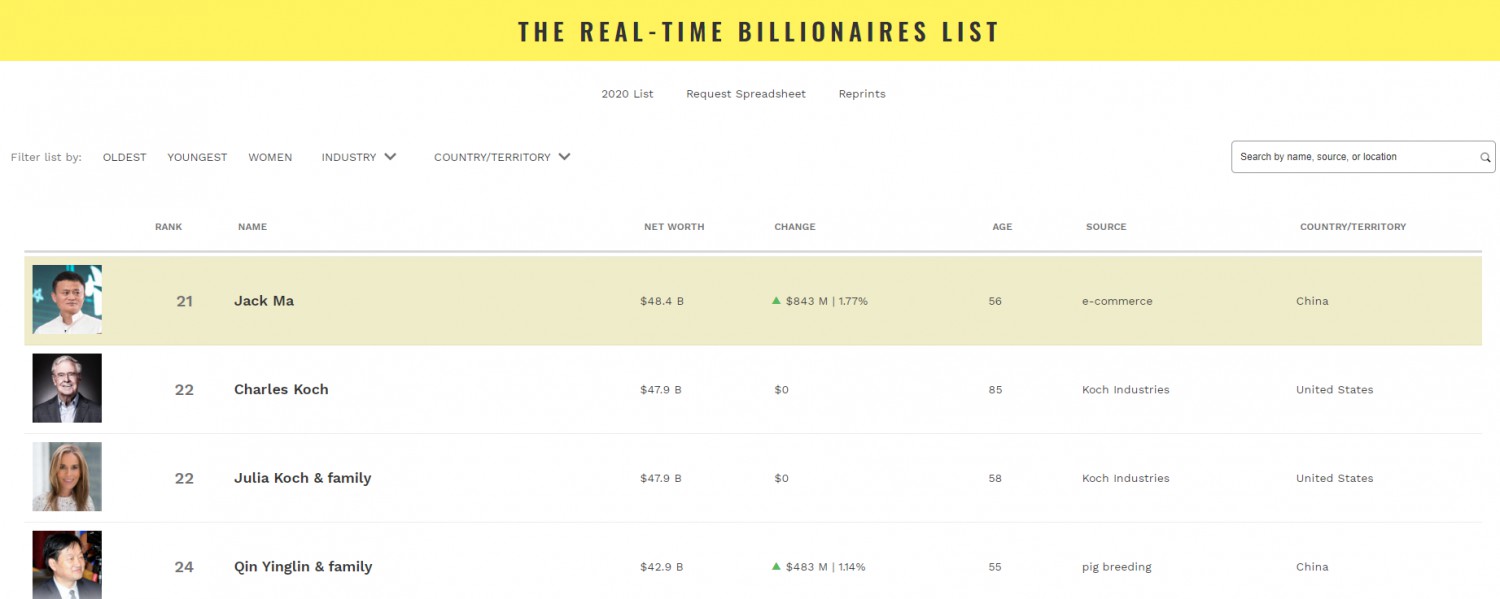Click Charles Koch's portrait thumbnail
The height and width of the screenshot is (599, 1500).
67,388
